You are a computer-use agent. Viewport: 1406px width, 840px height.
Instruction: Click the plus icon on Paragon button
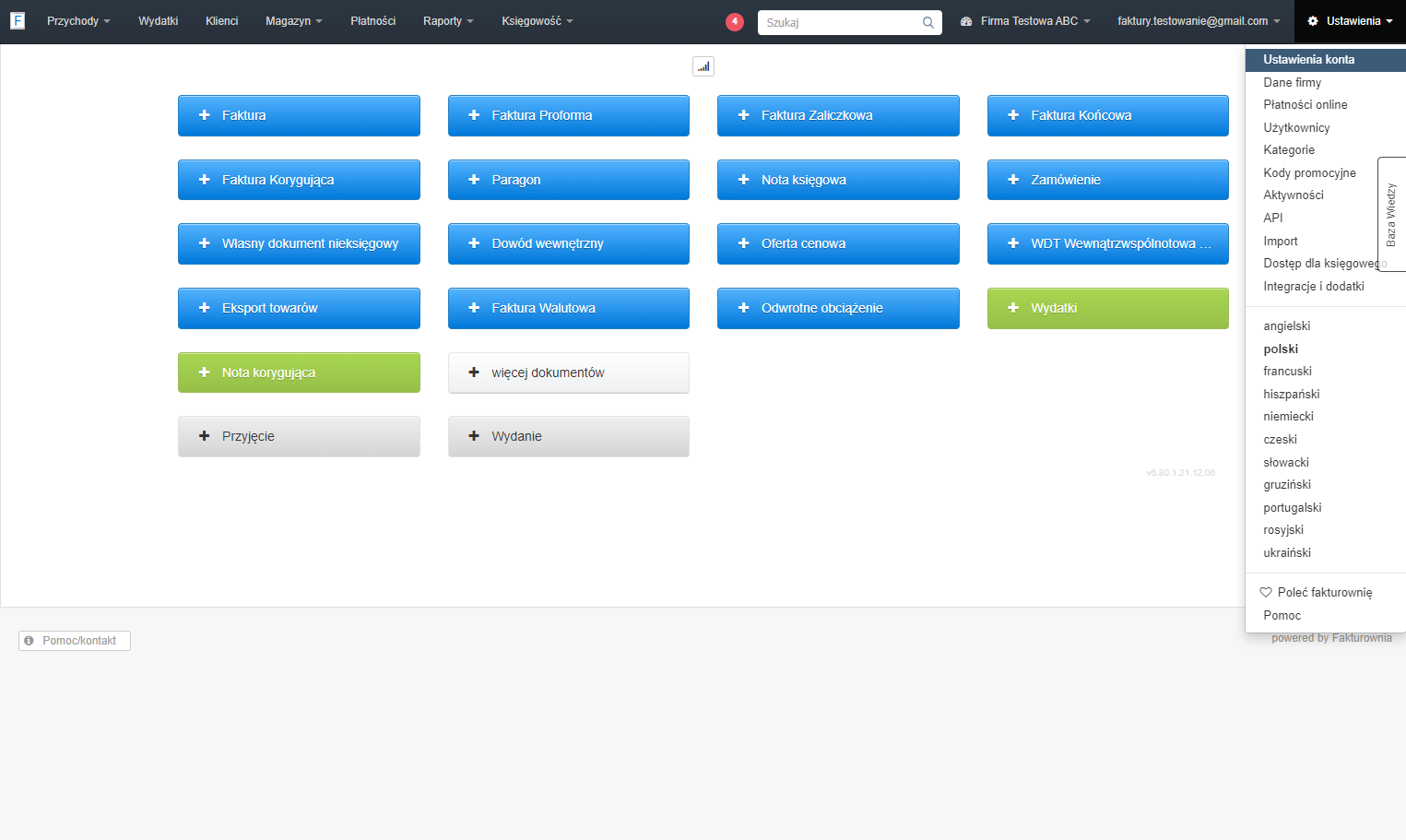coord(474,180)
